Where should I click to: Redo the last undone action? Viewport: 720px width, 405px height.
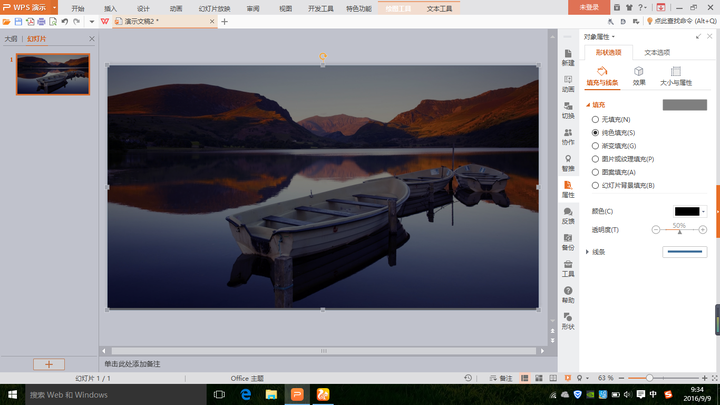[x=77, y=22]
